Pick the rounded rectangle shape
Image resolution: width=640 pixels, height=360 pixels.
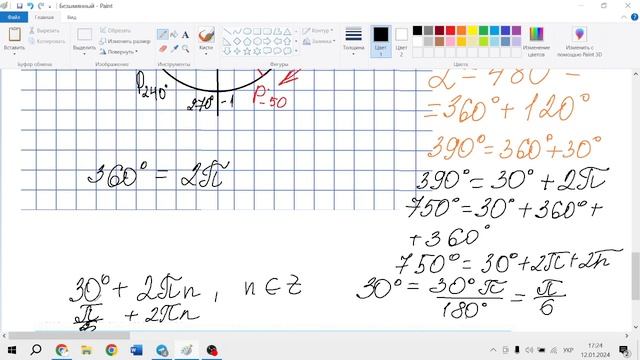[267, 31]
